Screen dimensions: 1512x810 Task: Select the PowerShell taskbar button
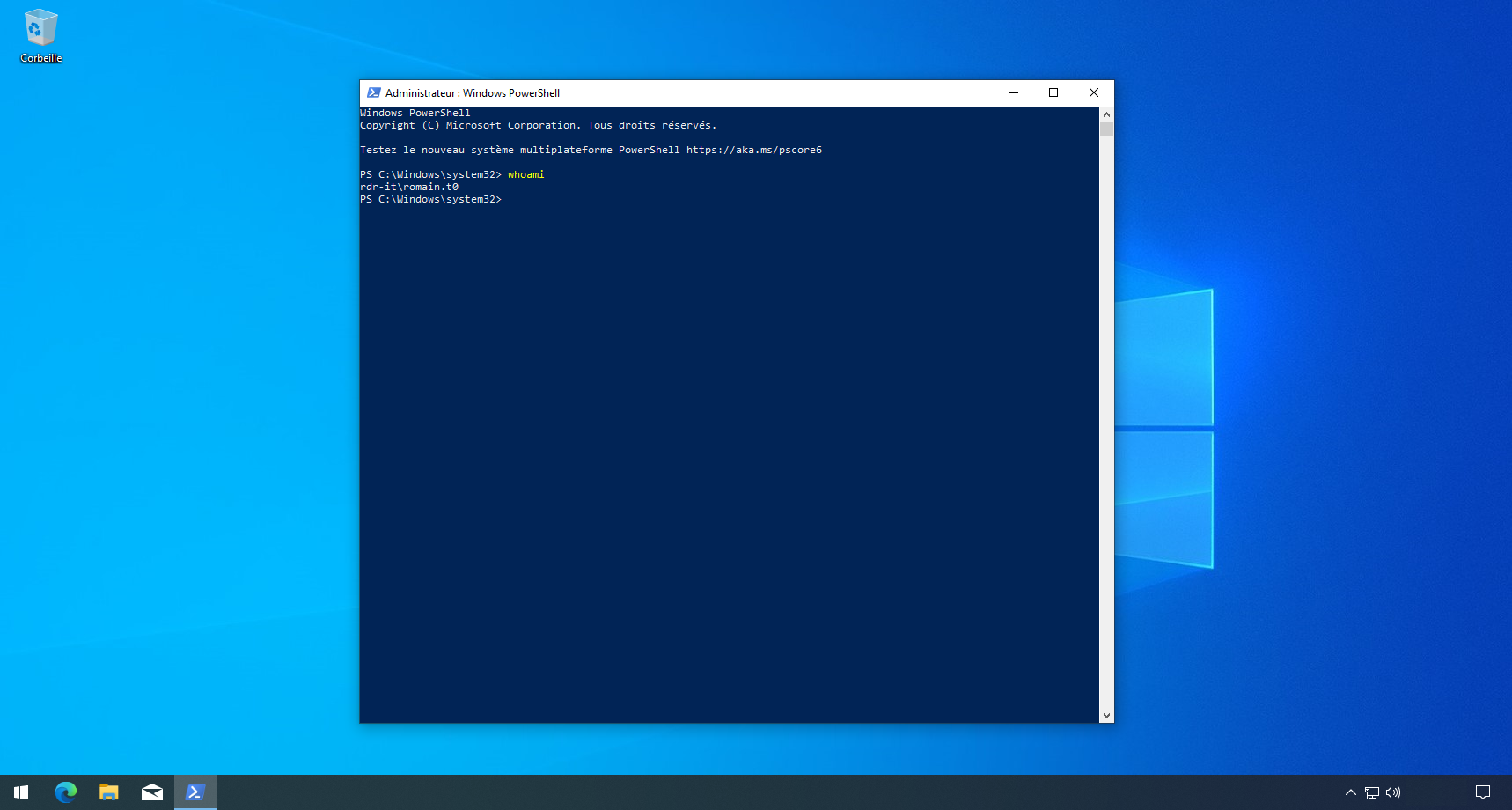(x=195, y=792)
